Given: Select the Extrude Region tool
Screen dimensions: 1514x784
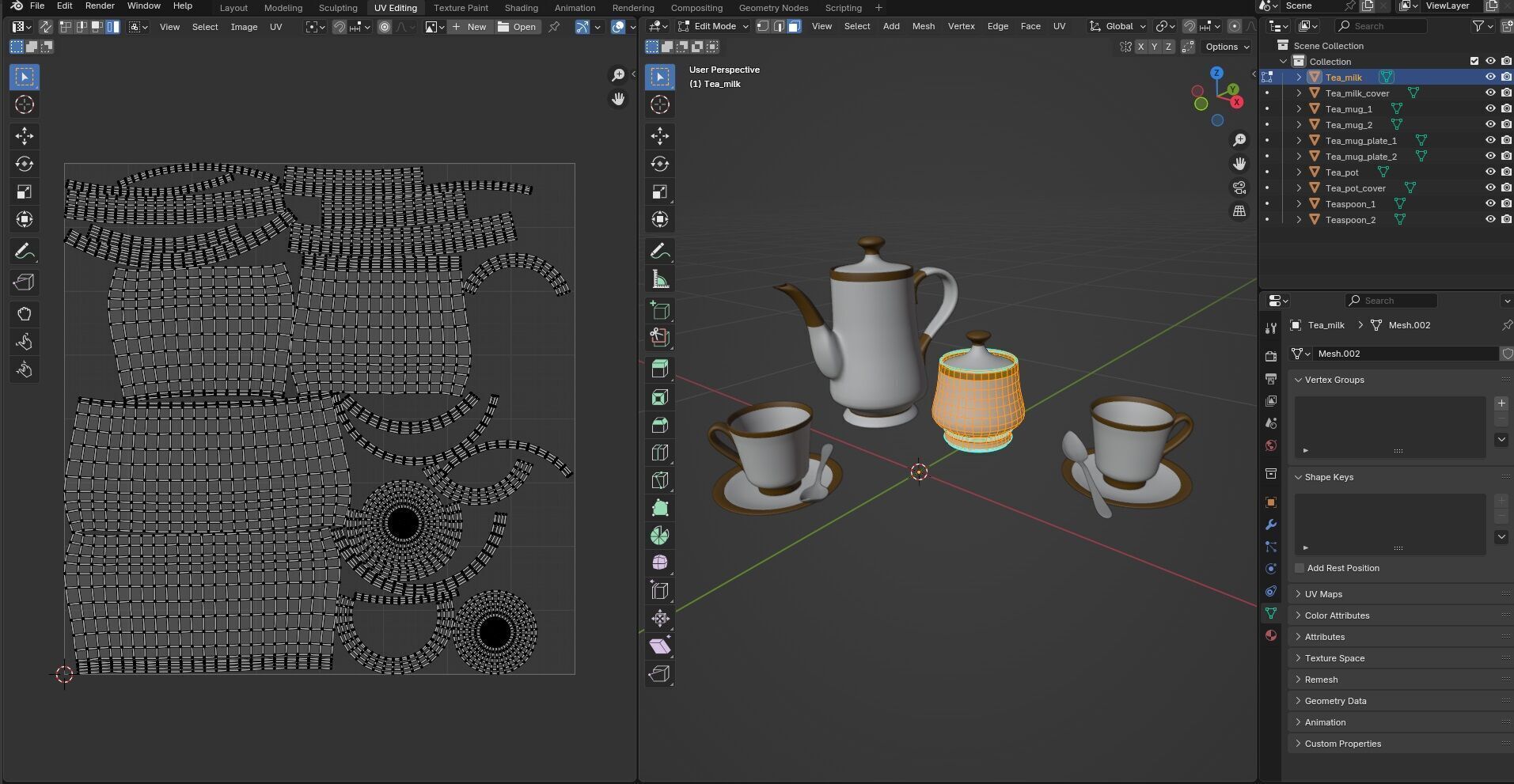Looking at the screenshot, I should pos(660,368).
